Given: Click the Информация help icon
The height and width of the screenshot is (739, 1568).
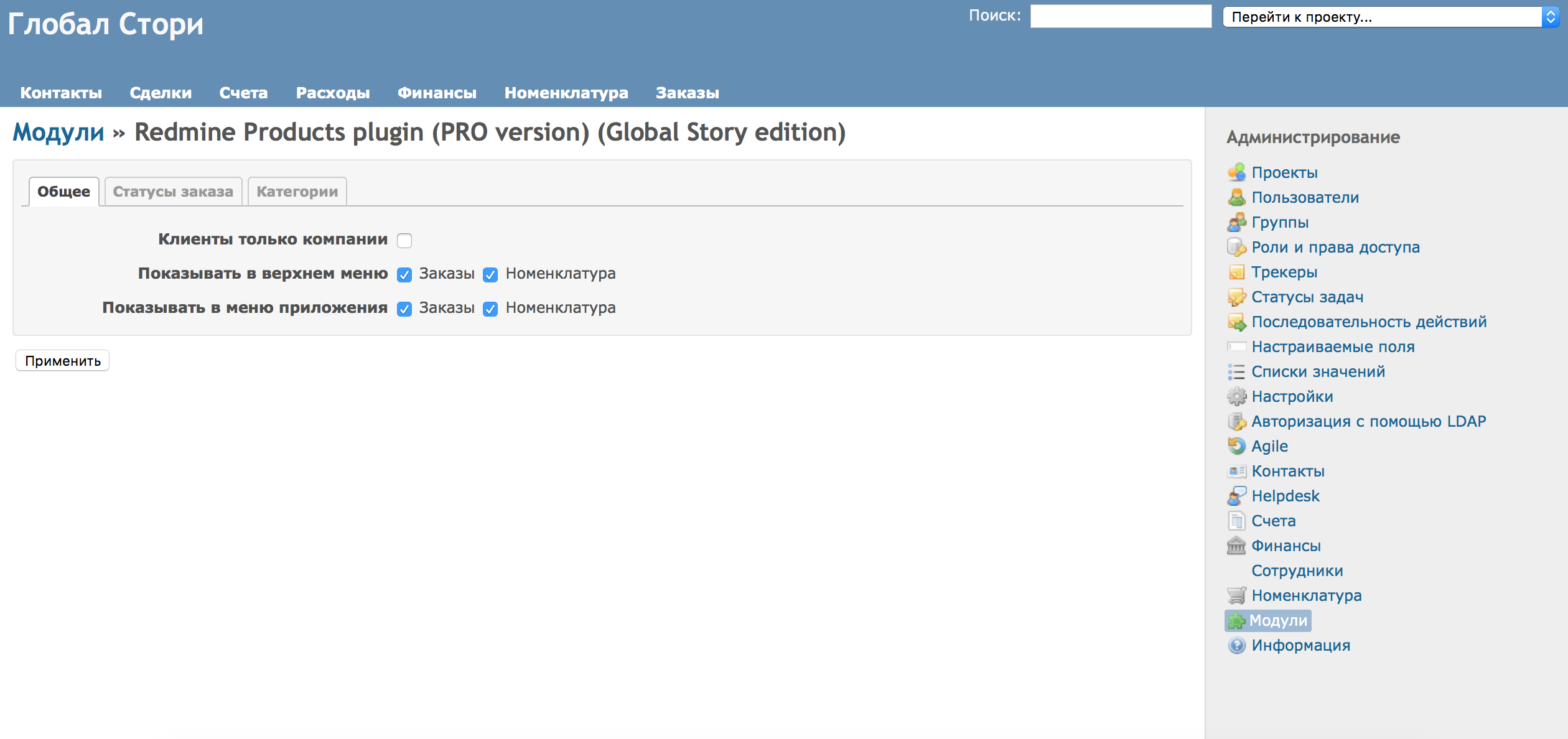Looking at the screenshot, I should [x=1236, y=645].
